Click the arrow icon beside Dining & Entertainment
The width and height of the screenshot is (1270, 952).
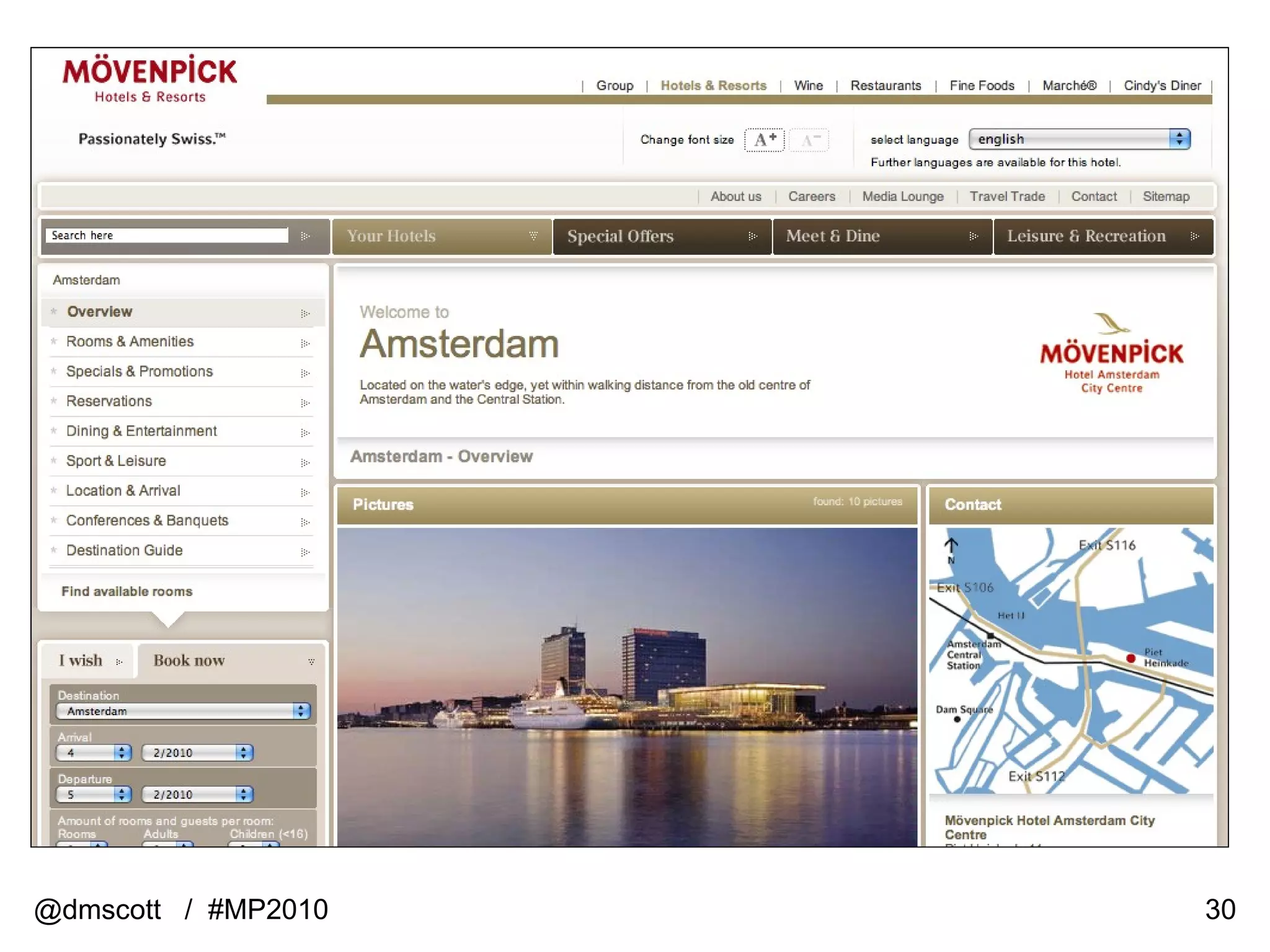pos(305,432)
